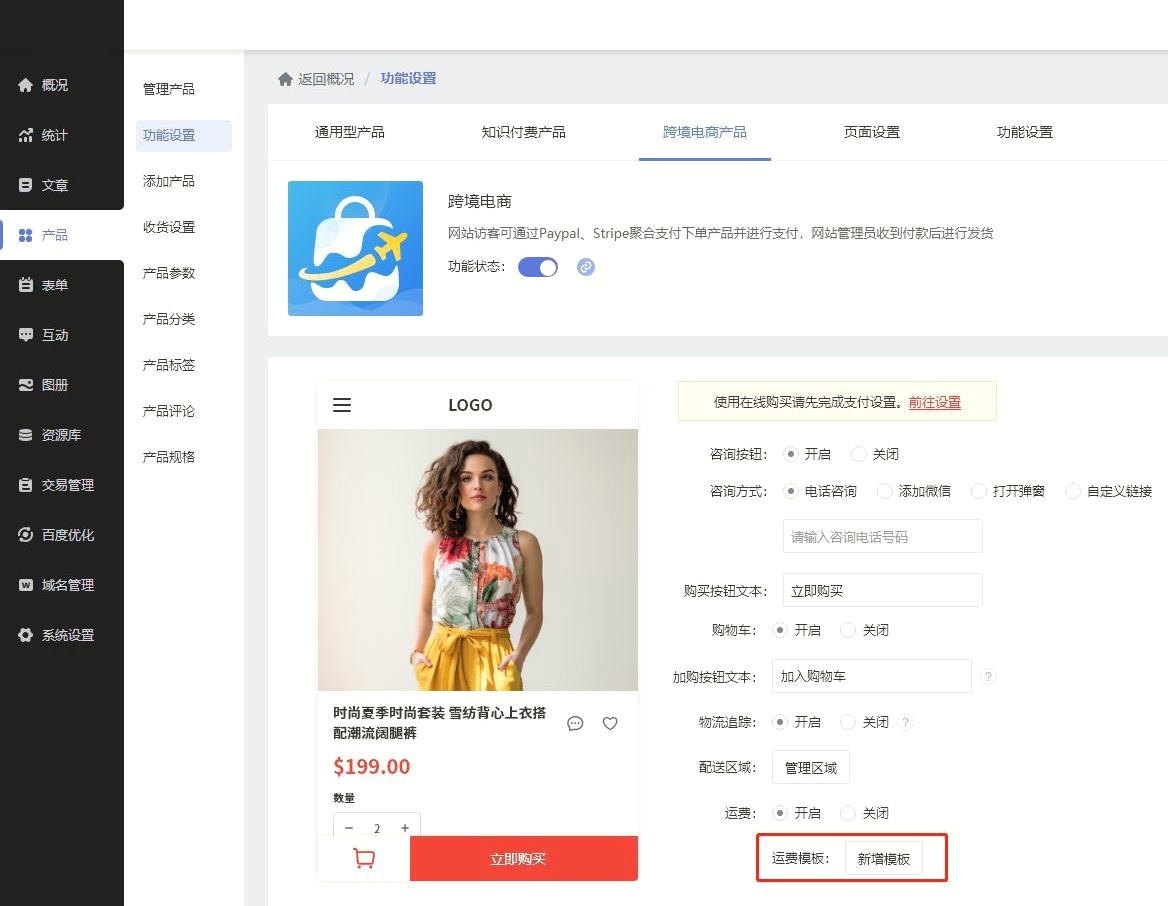
Task: Click the 新增模板 shipping template button
Action: 886,858
